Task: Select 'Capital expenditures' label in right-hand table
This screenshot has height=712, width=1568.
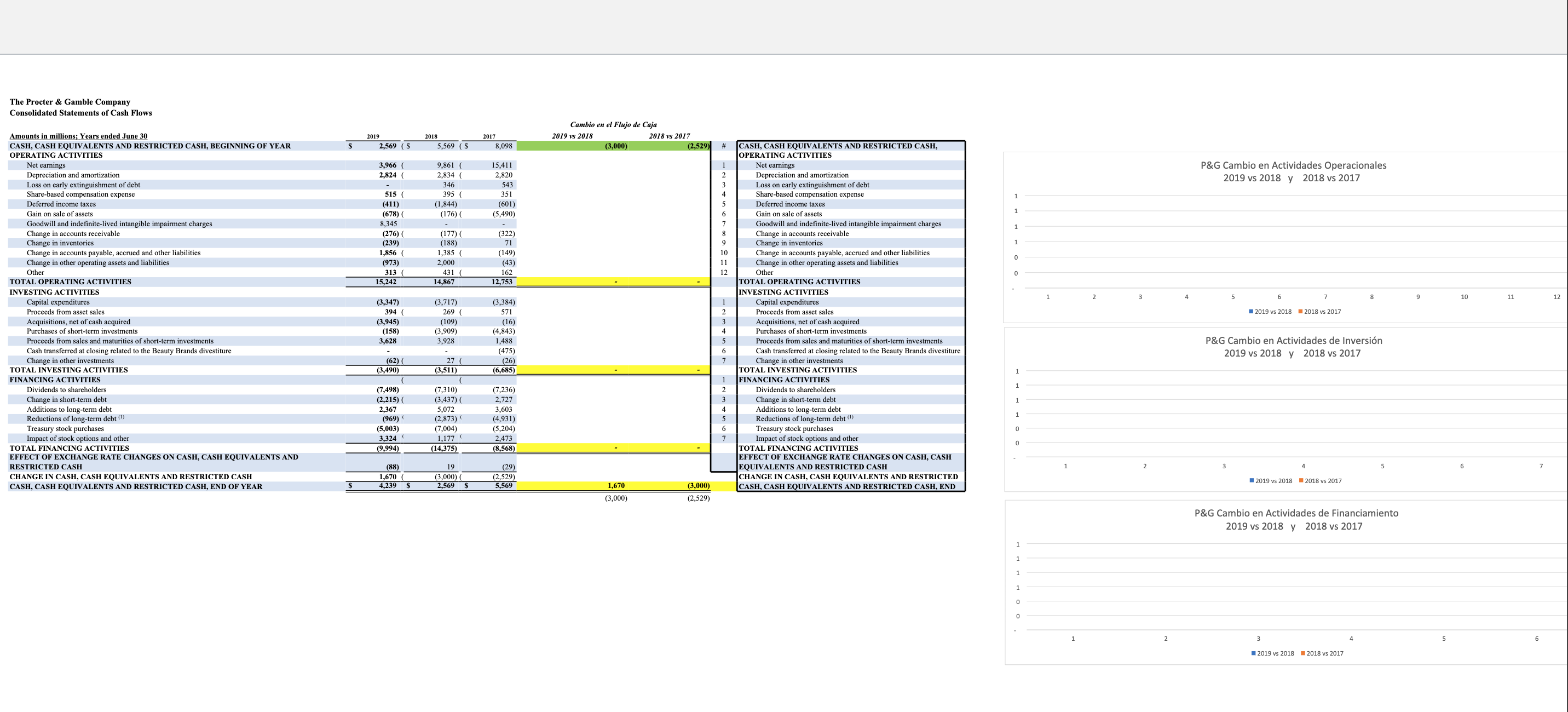Action: [x=787, y=302]
